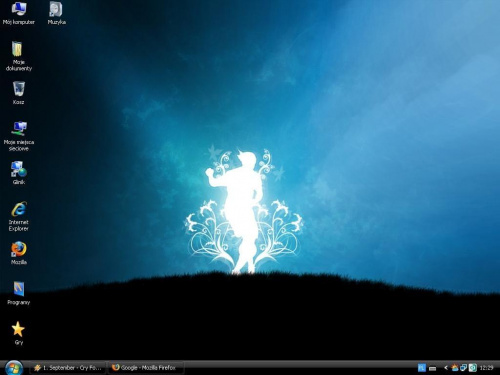The image size is (500, 375).
Task: Click the weather tray icon
Action: 455,368
